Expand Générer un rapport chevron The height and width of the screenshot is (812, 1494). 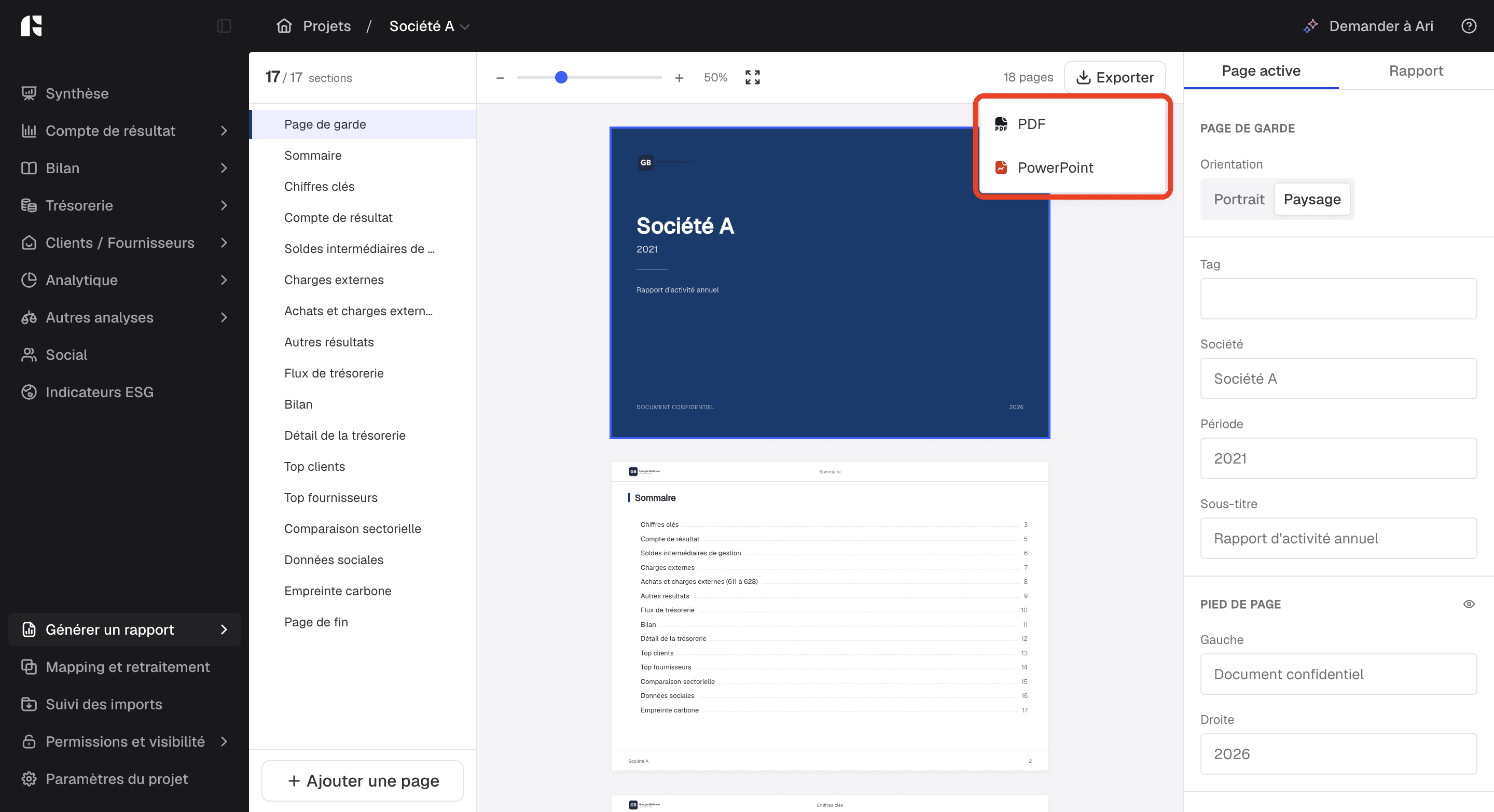point(225,629)
